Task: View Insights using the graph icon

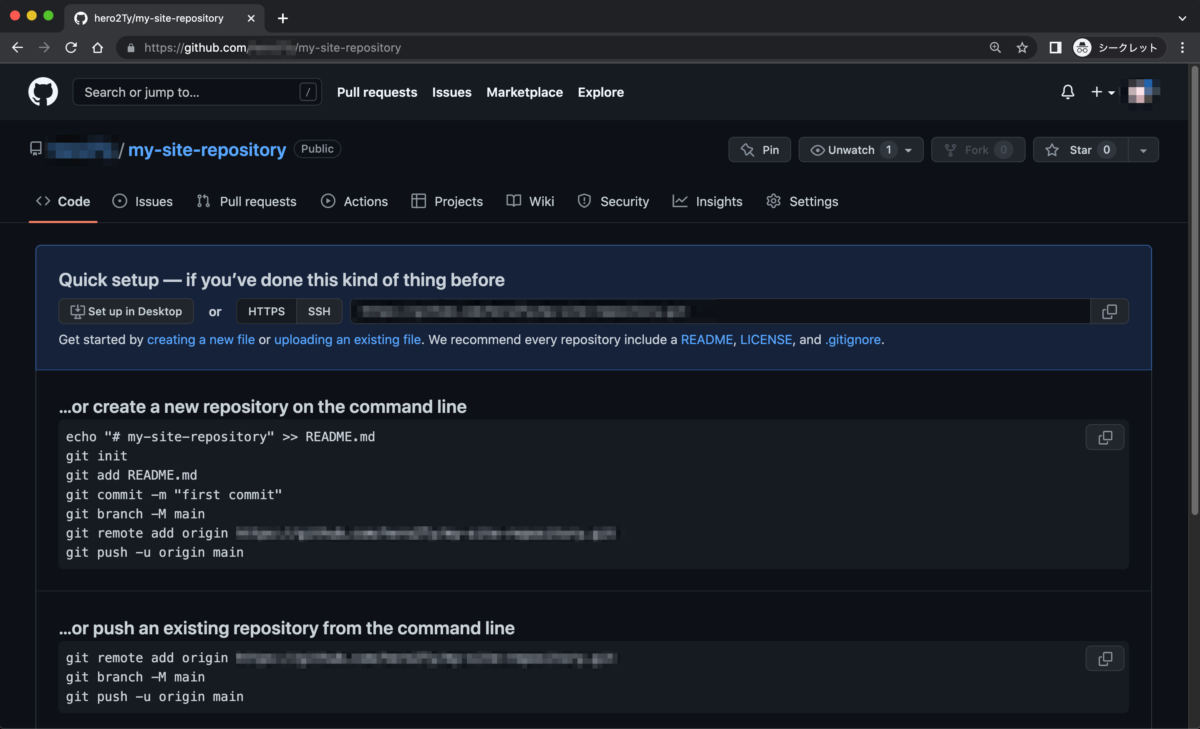Action: click(x=708, y=201)
